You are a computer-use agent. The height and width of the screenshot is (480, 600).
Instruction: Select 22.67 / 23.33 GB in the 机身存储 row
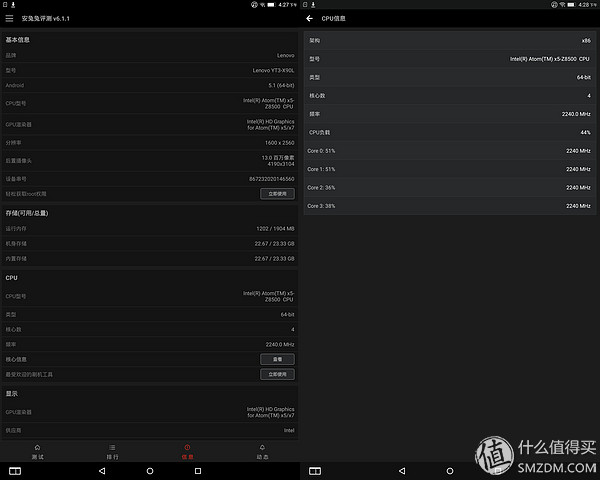coord(274,243)
